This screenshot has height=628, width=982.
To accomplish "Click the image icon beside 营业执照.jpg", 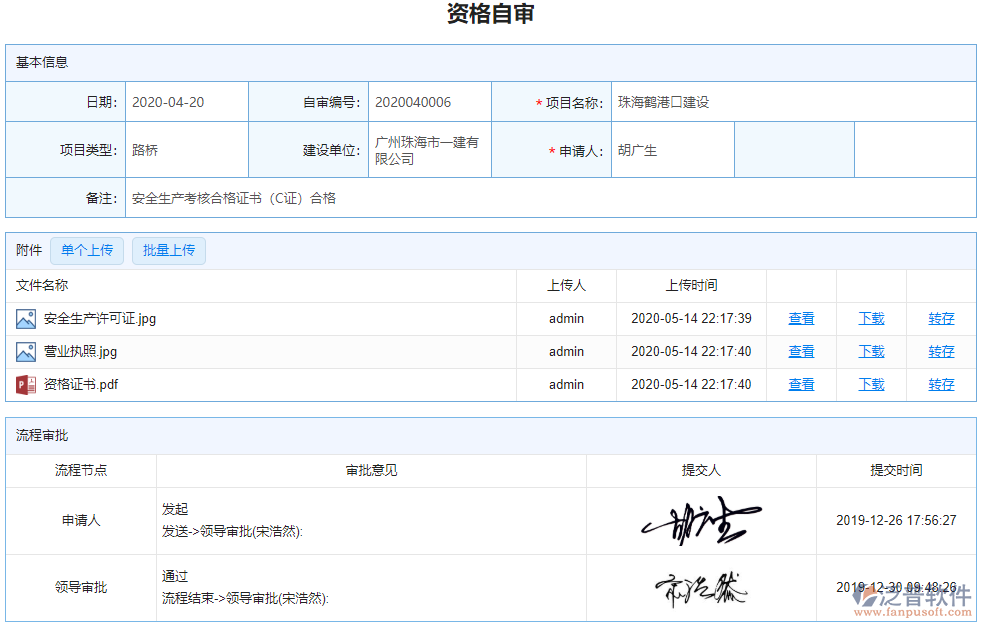I will pyautogui.click(x=24, y=351).
